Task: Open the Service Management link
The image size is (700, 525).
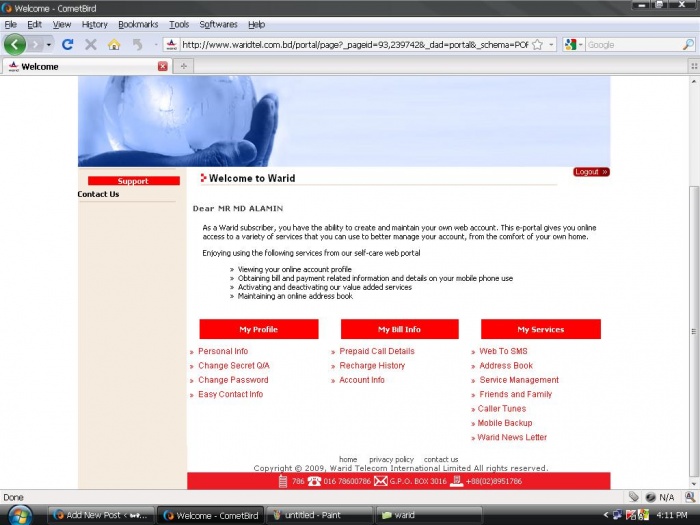Action: point(519,380)
